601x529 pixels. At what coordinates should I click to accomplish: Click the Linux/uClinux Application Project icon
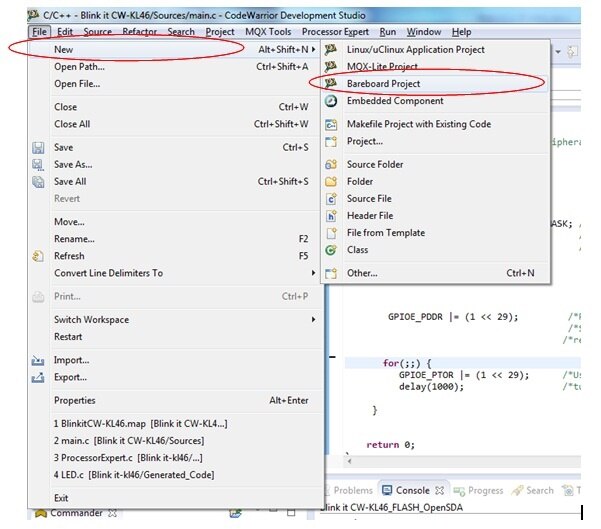[330, 49]
